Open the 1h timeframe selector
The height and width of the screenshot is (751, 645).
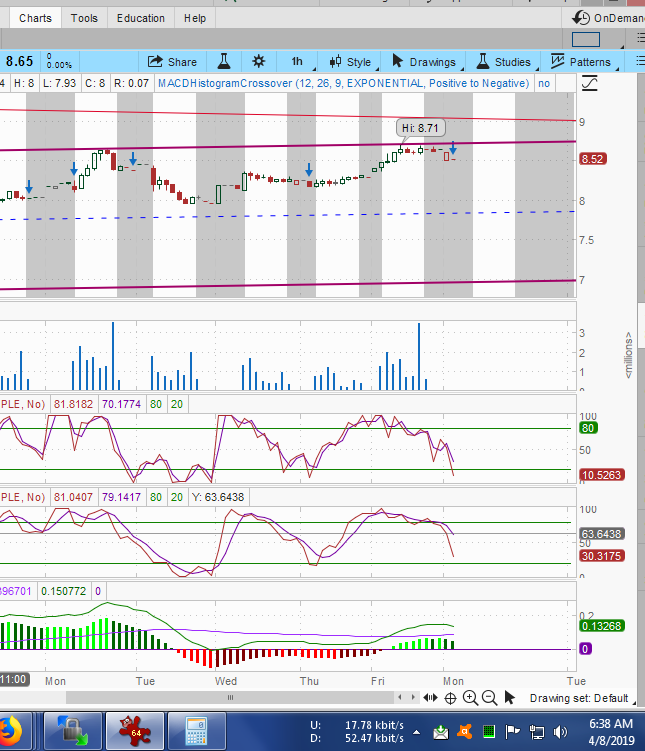point(297,62)
